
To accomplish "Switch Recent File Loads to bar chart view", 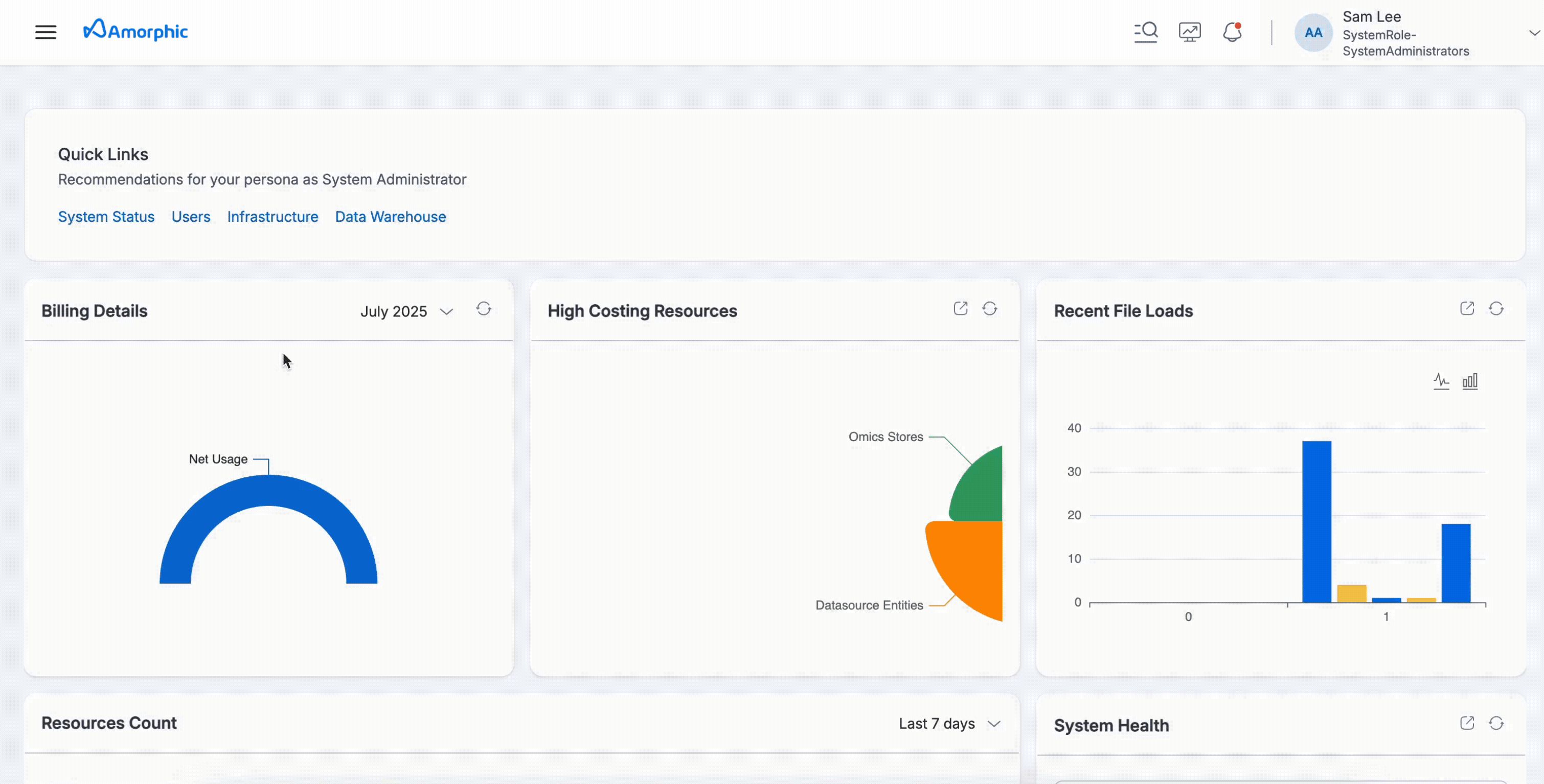I will 1470,381.
